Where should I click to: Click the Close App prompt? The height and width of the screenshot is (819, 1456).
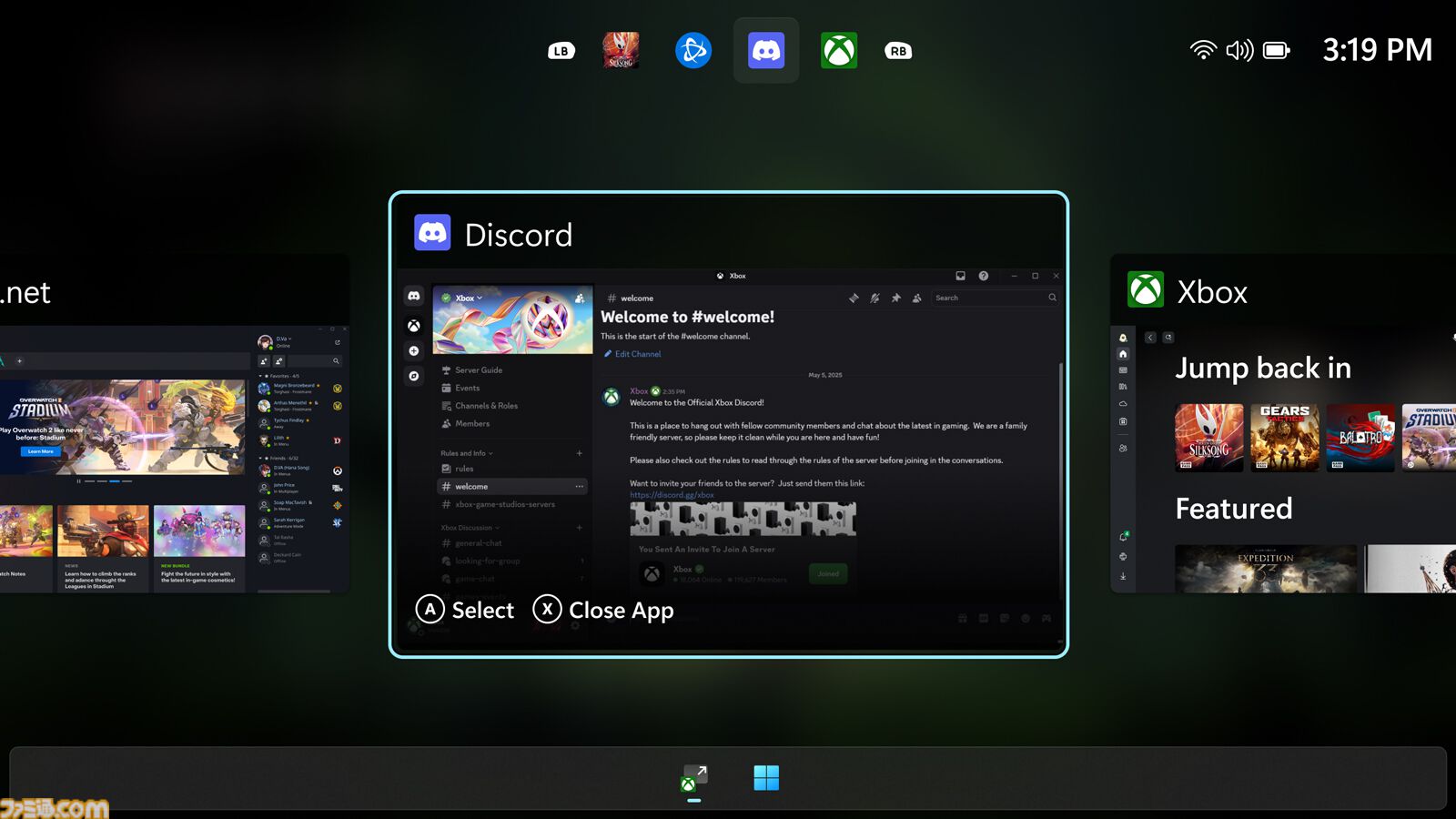[603, 610]
